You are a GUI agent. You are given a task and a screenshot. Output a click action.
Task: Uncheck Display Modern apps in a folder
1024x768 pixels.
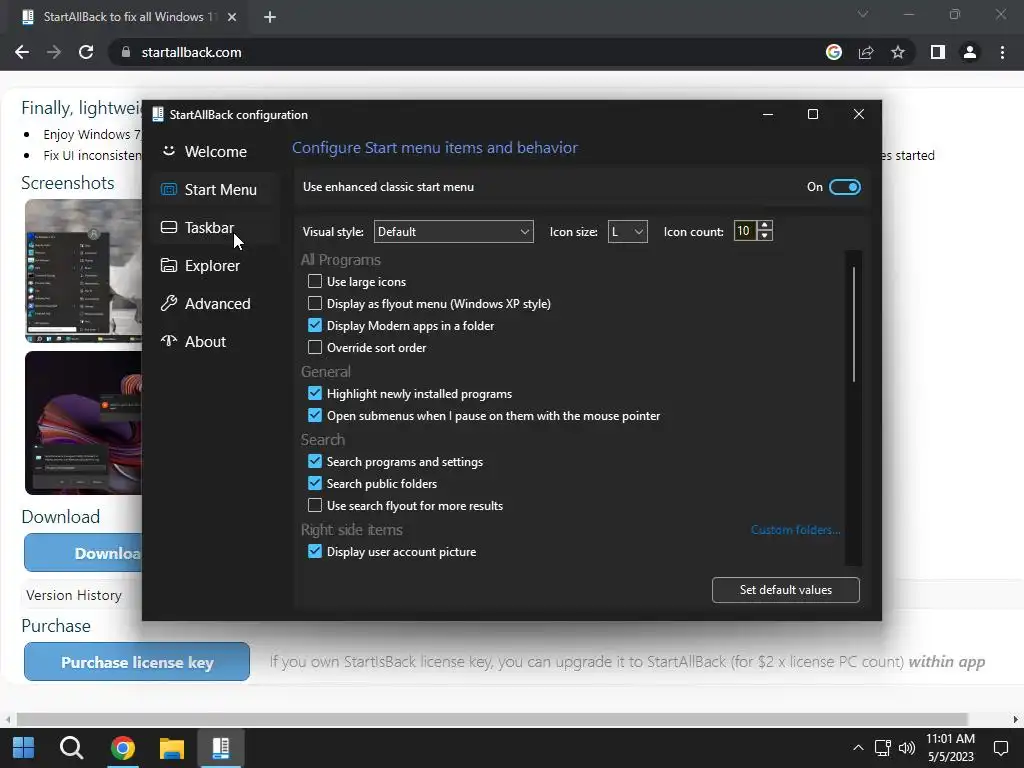(x=315, y=325)
